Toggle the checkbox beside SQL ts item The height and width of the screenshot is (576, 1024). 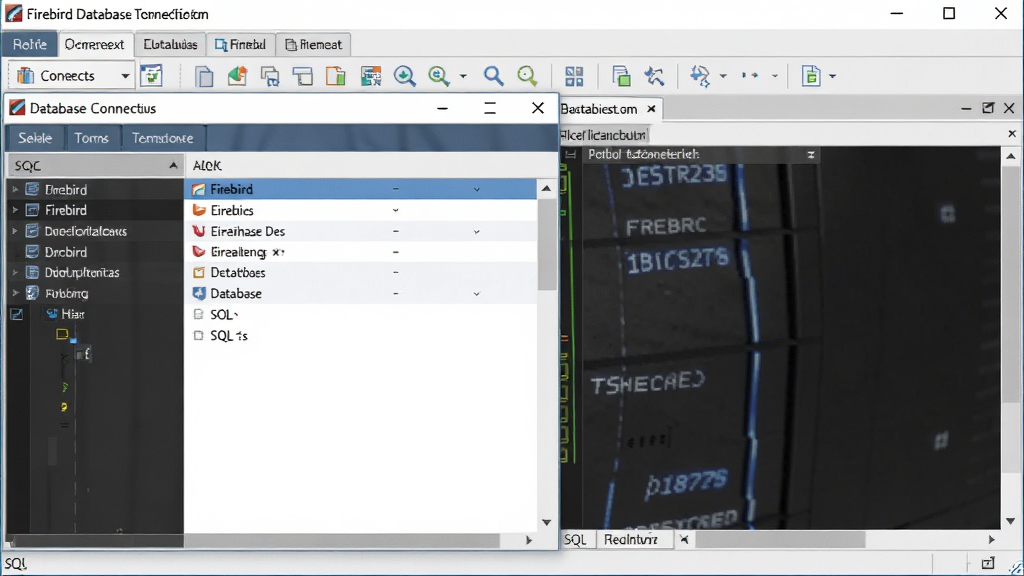coord(199,336)
